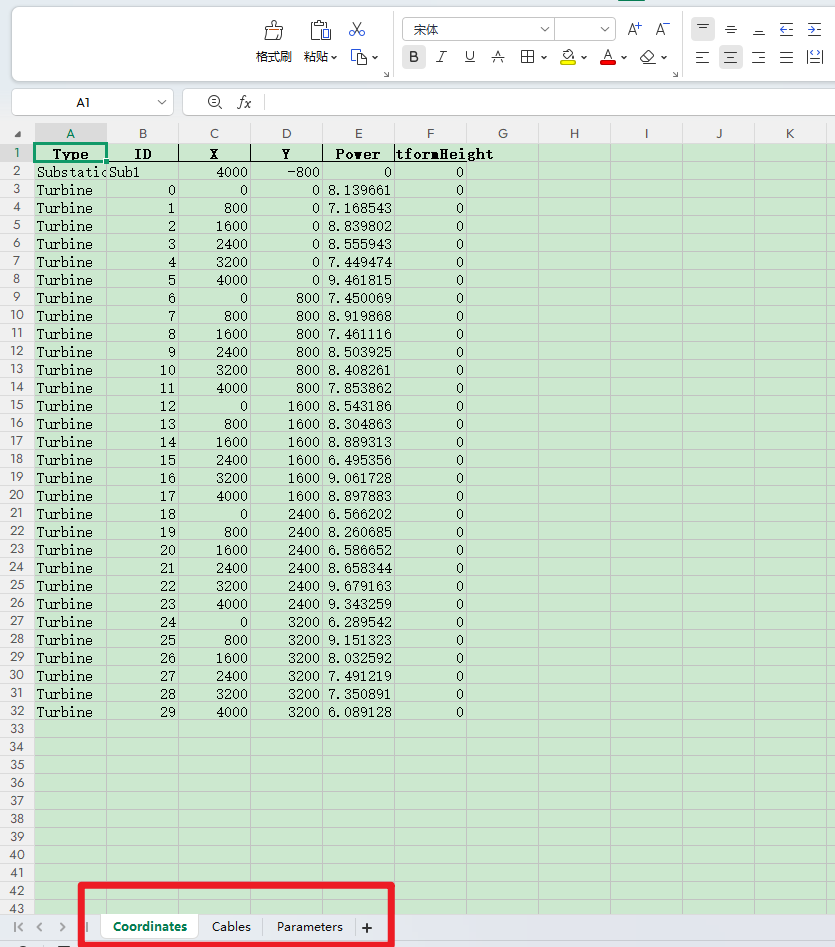This screenshot has height=947, width=835.
Task: Click the decrease font size icon
Action: point(662,30)
